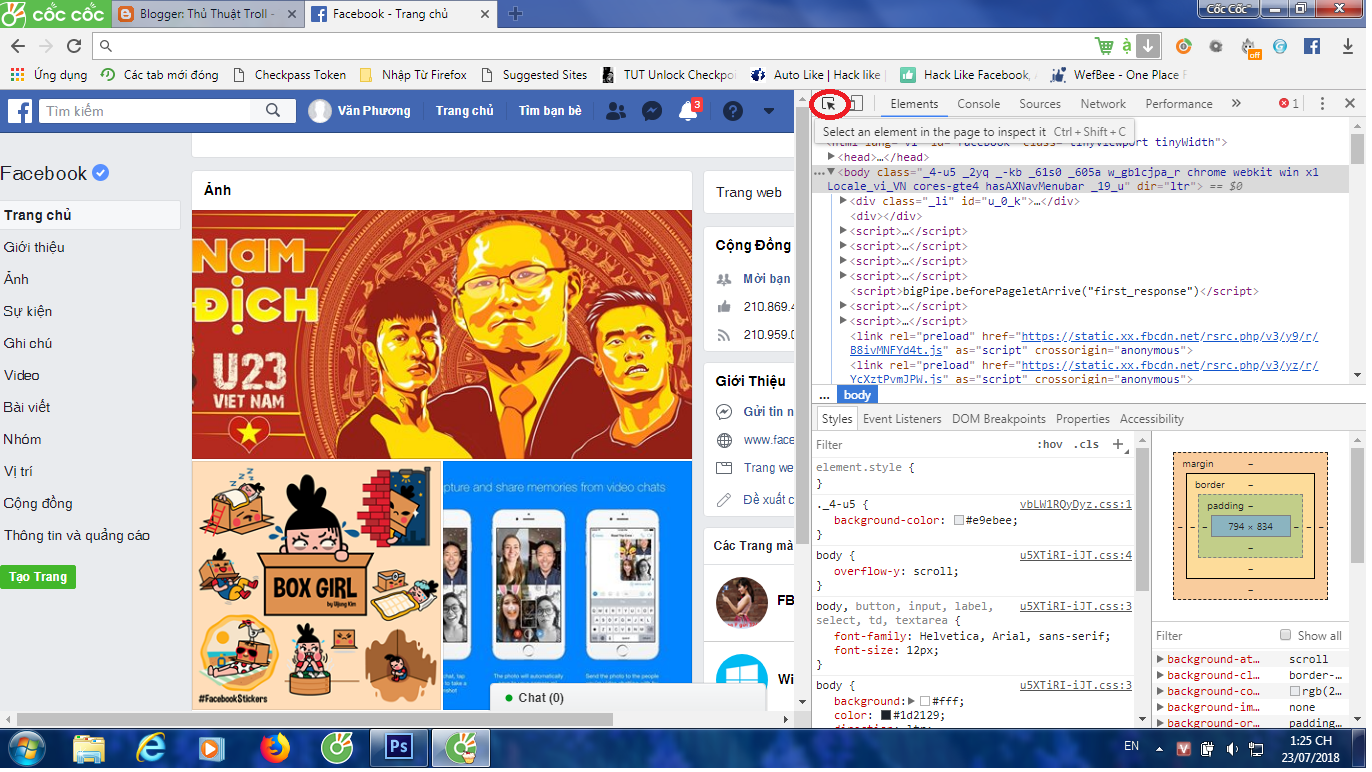Expand computed background-image property

pos(1160,707)
